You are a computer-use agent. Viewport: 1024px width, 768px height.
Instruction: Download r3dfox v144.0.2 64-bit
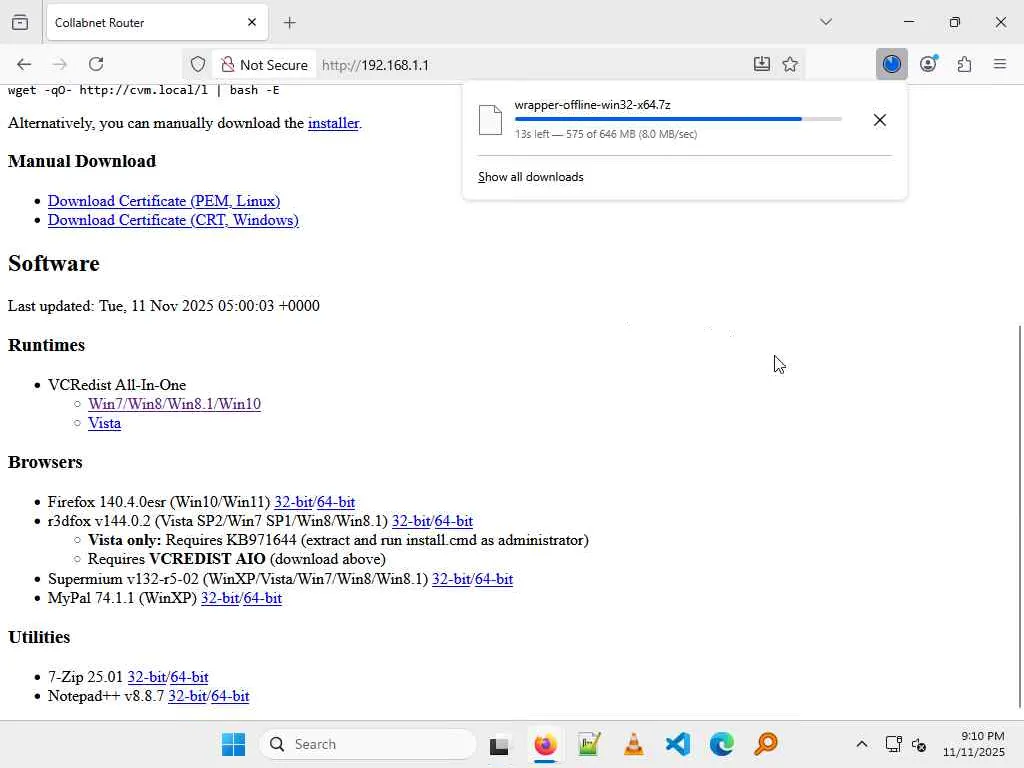(453, 521)
